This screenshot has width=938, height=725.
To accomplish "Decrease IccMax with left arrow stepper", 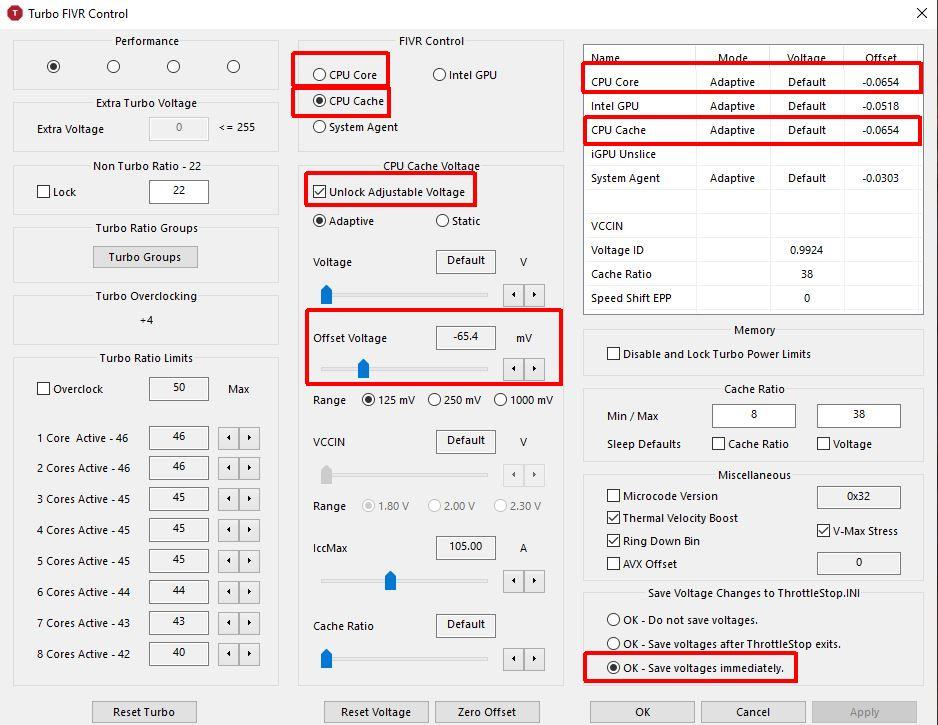I will point(514,581).
